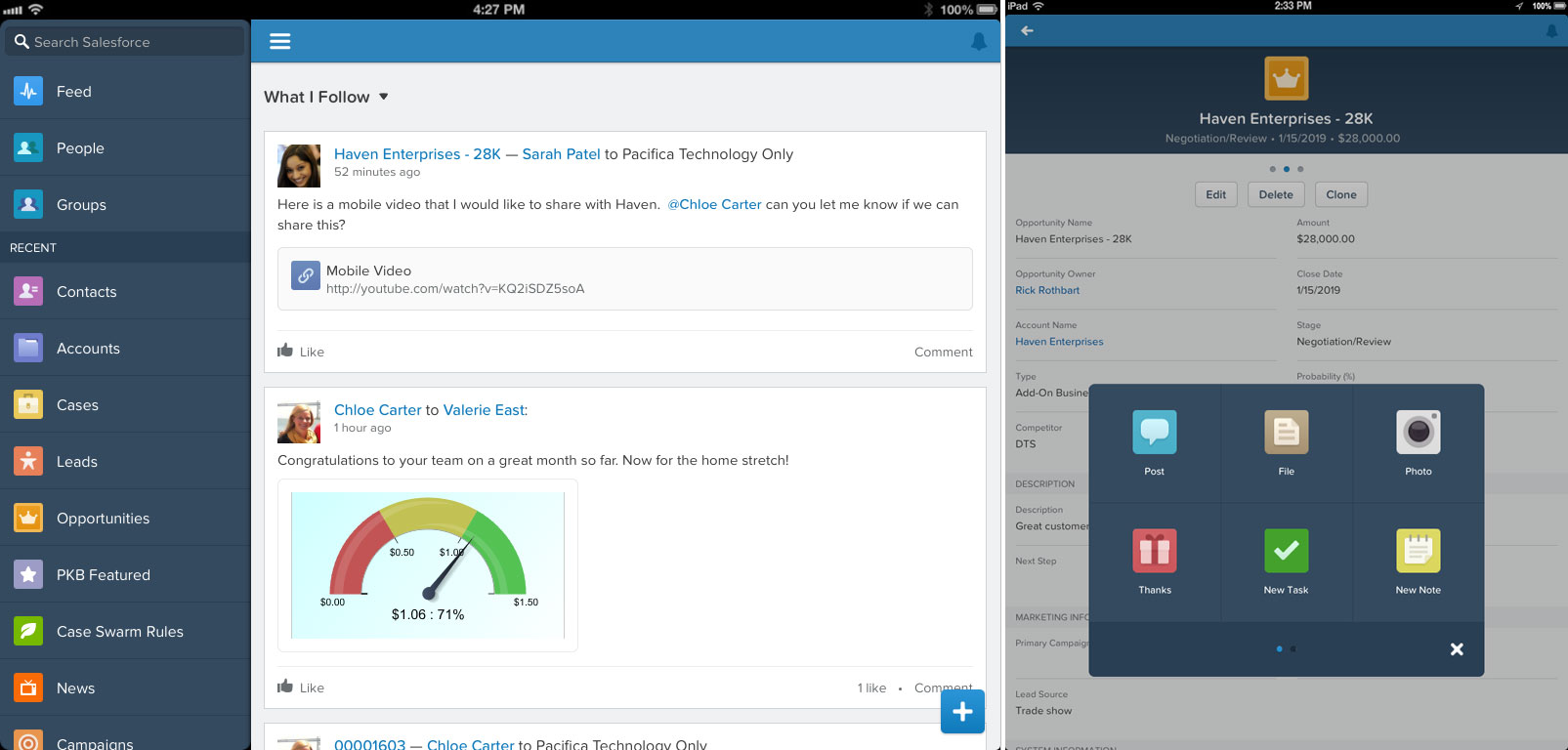Viewport: 1568px width, 750px height.
Task: Open Sarah Patel's profile link
Action: pos(561,154)
